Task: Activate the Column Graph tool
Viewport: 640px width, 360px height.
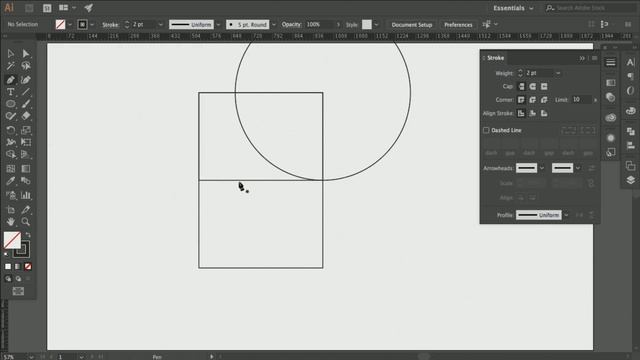Action: click(x=26, y=195)
